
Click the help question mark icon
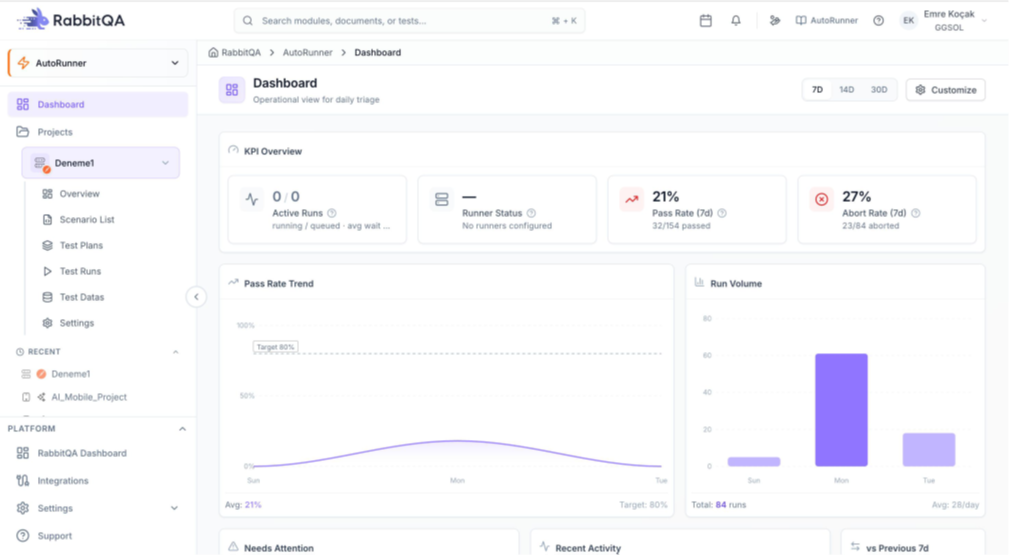click(878, 20)
